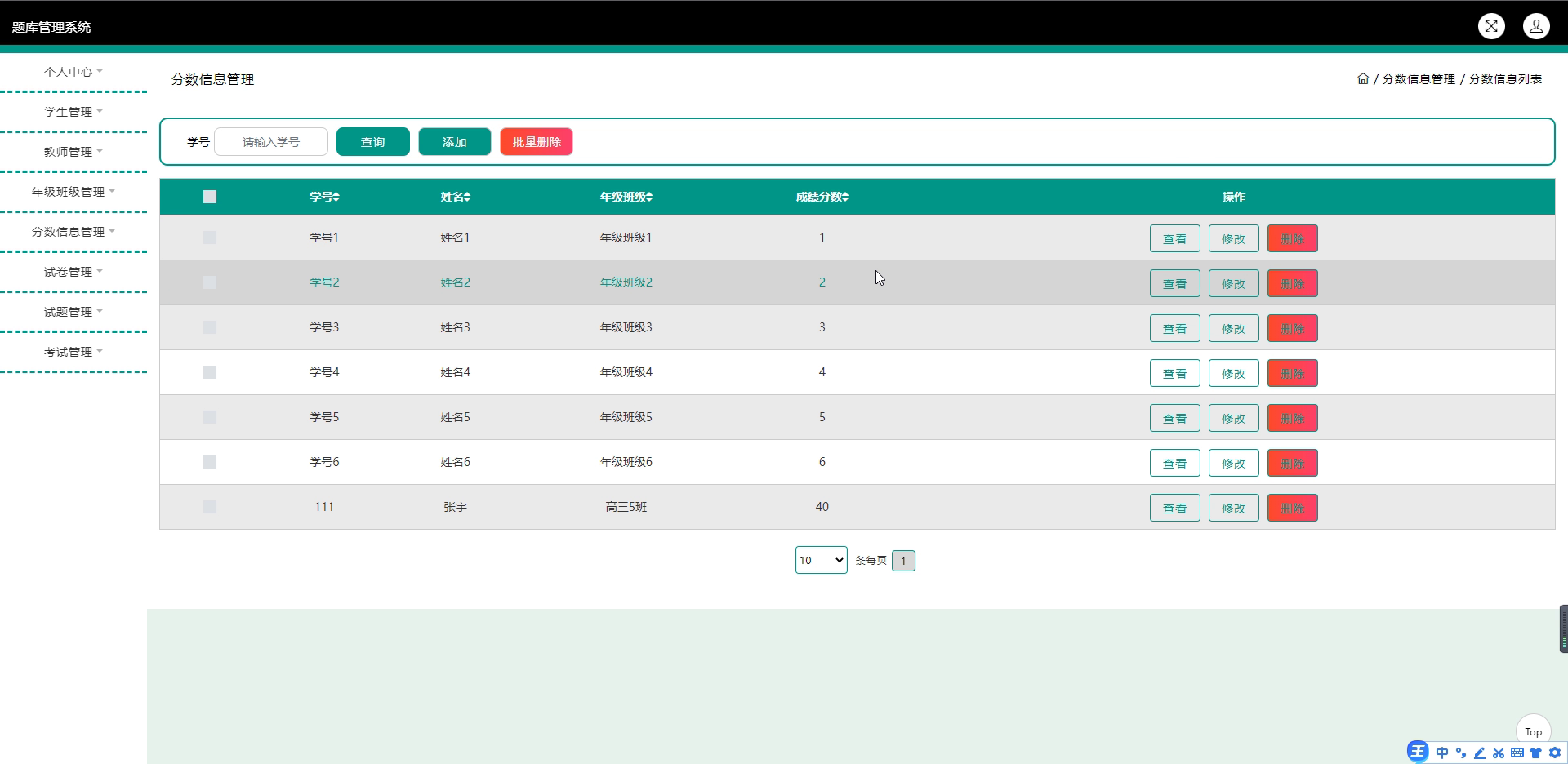Click the score cell 40
The height and width of the screenshot is (764, 1568).
point(822,507)
